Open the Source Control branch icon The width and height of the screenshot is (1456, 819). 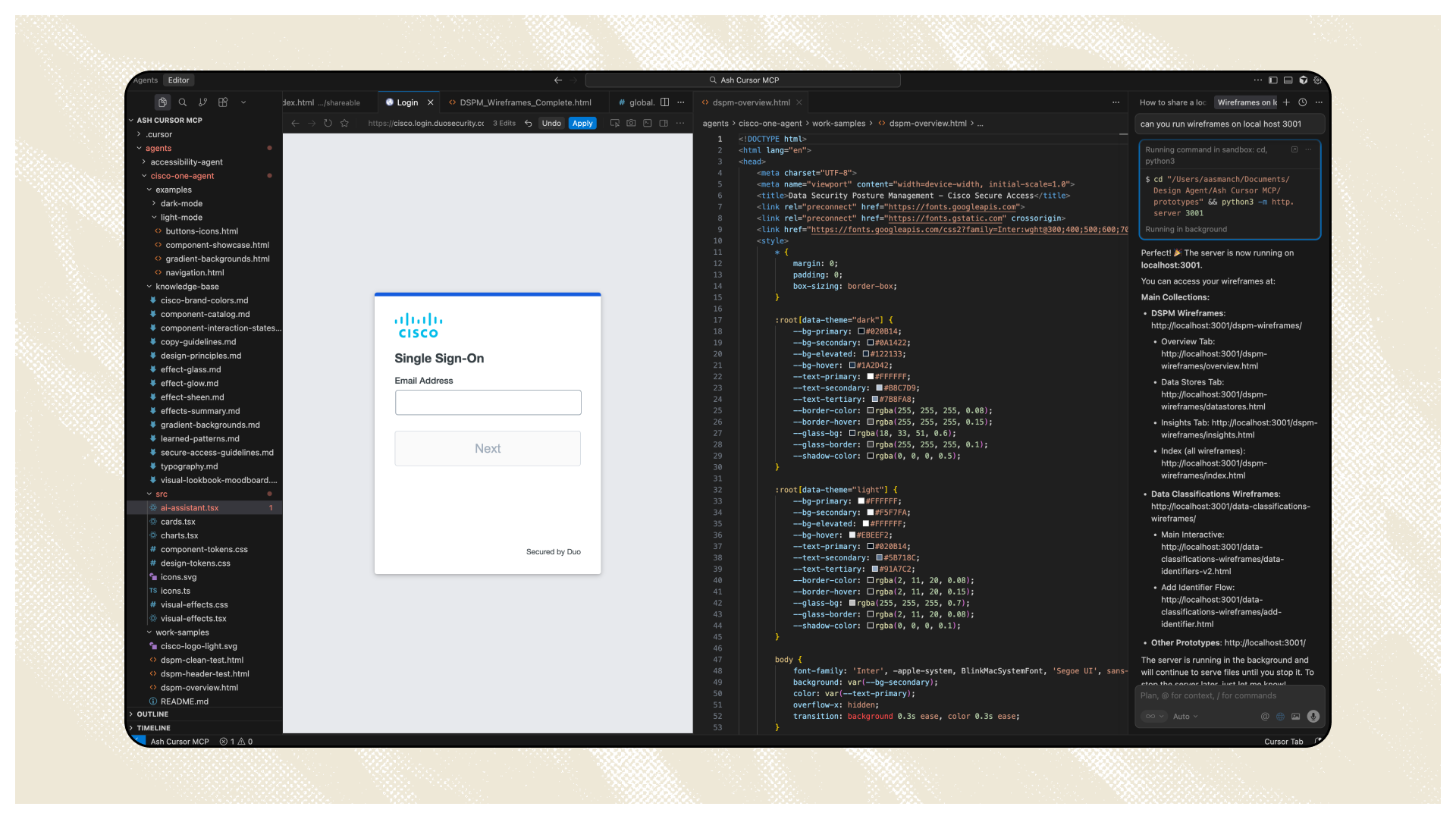coord(202,102)
